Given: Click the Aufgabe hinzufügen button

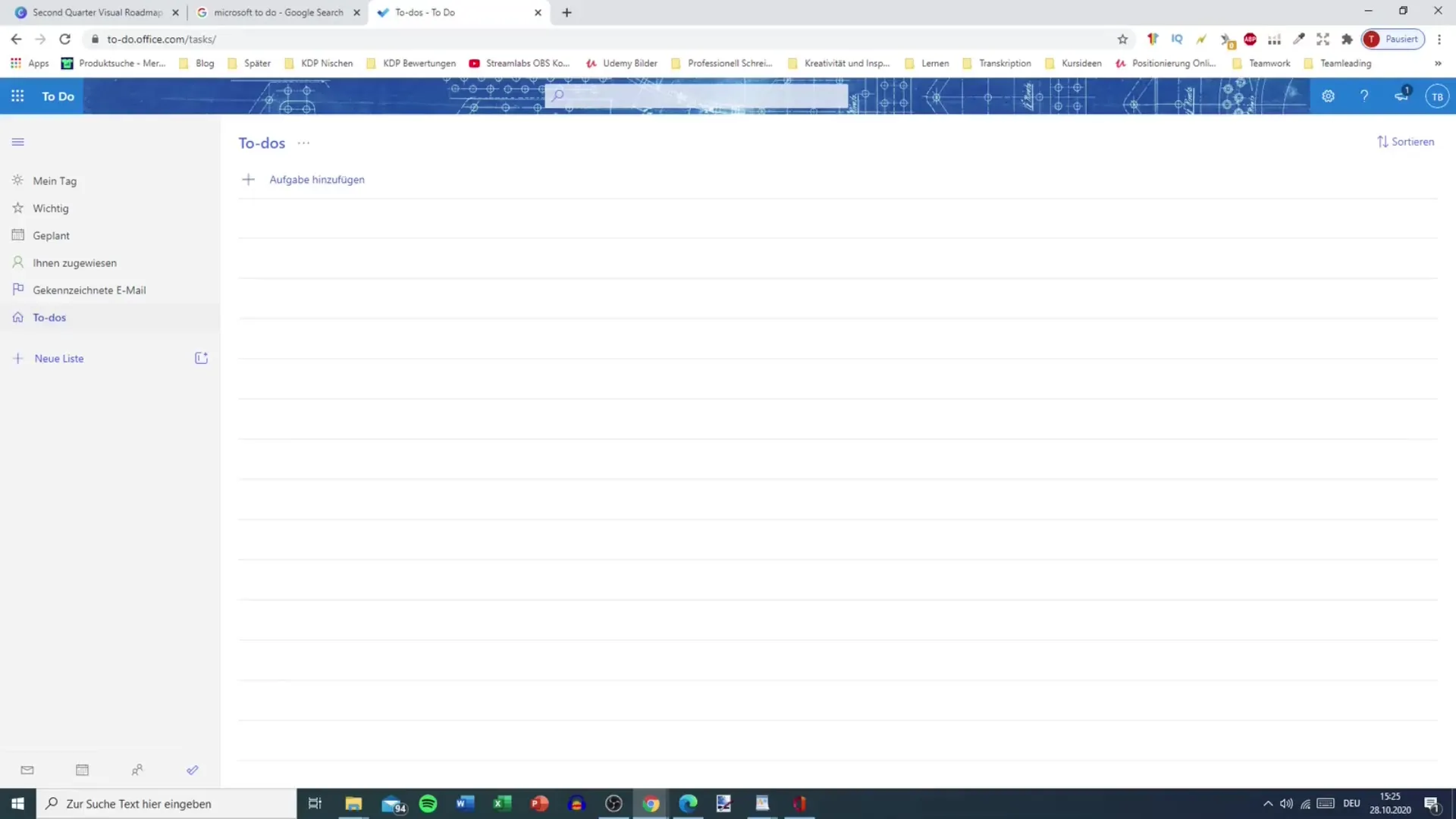Looking at the screenshot, I should click(x=317, y=179).
